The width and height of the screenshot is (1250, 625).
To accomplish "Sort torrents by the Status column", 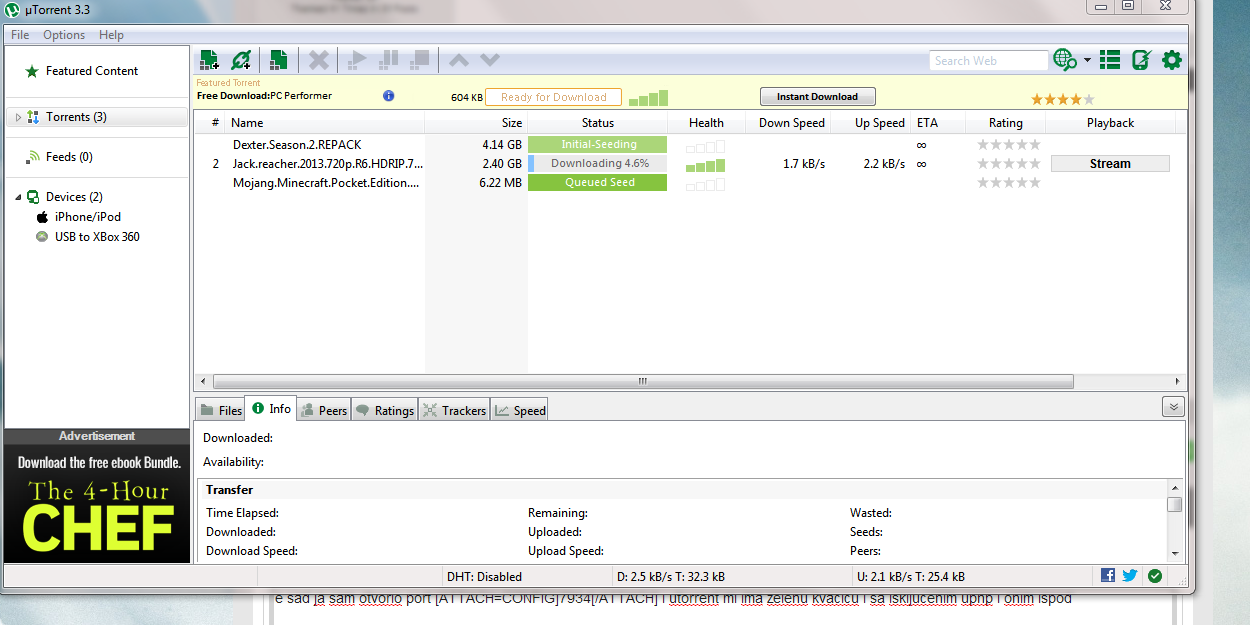I will 598,123.
